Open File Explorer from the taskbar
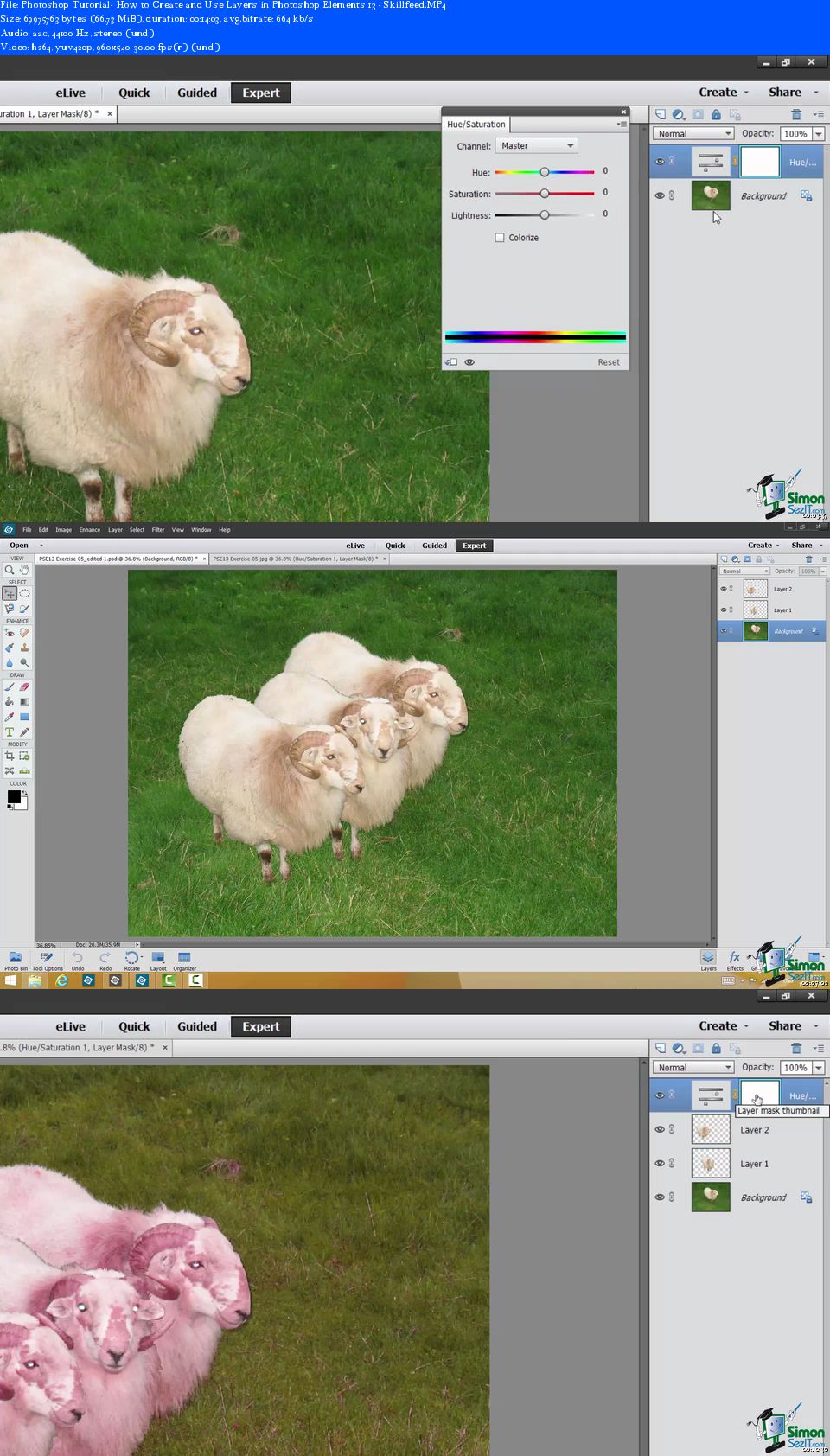This screenshot has width=830, height=1456. [35, 980]
